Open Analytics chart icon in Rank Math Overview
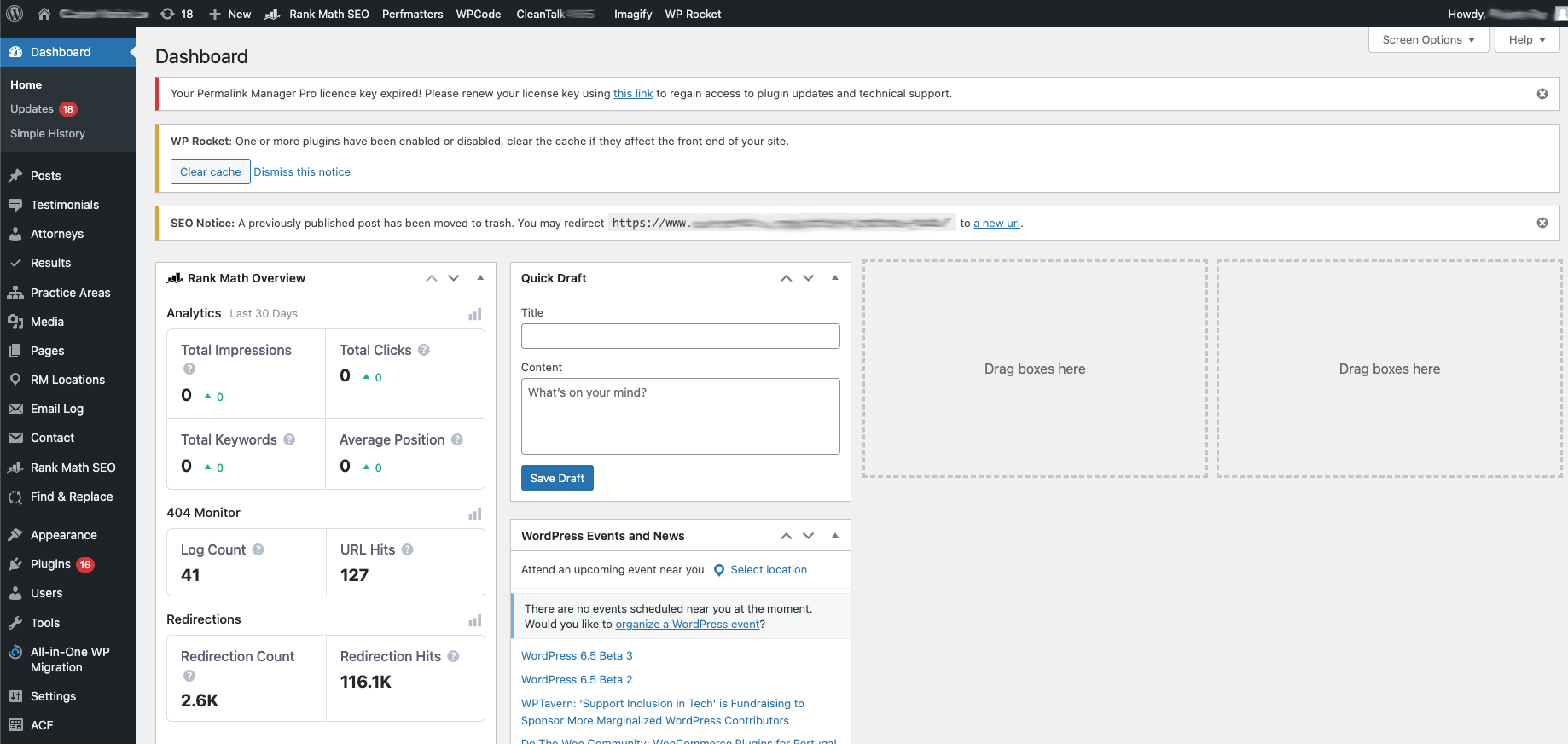 (x=475, y=314)
